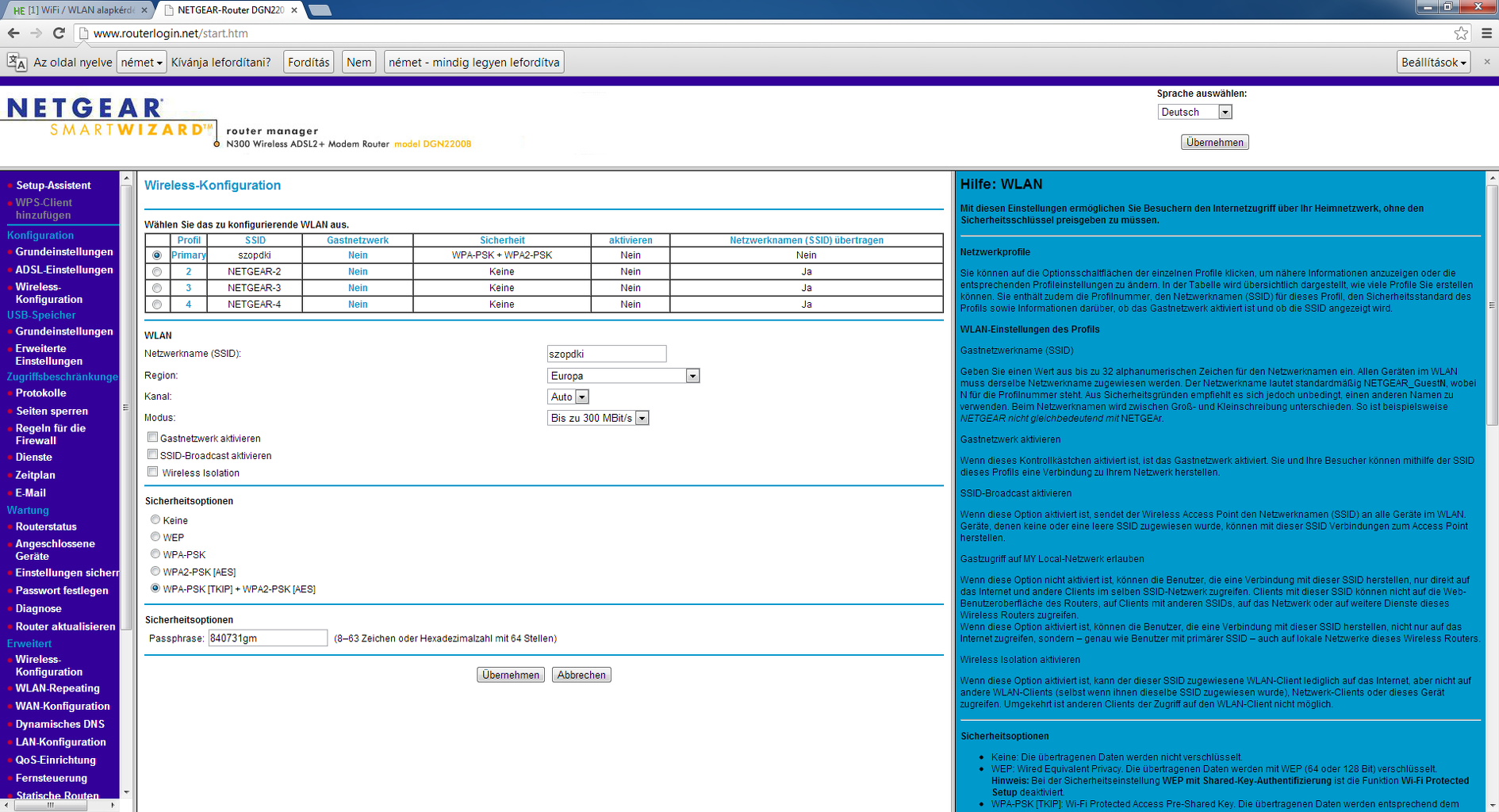Screen dimensions: 1499x812
Task: Open the page language német dropdown
Action: (x=141, y=62)
